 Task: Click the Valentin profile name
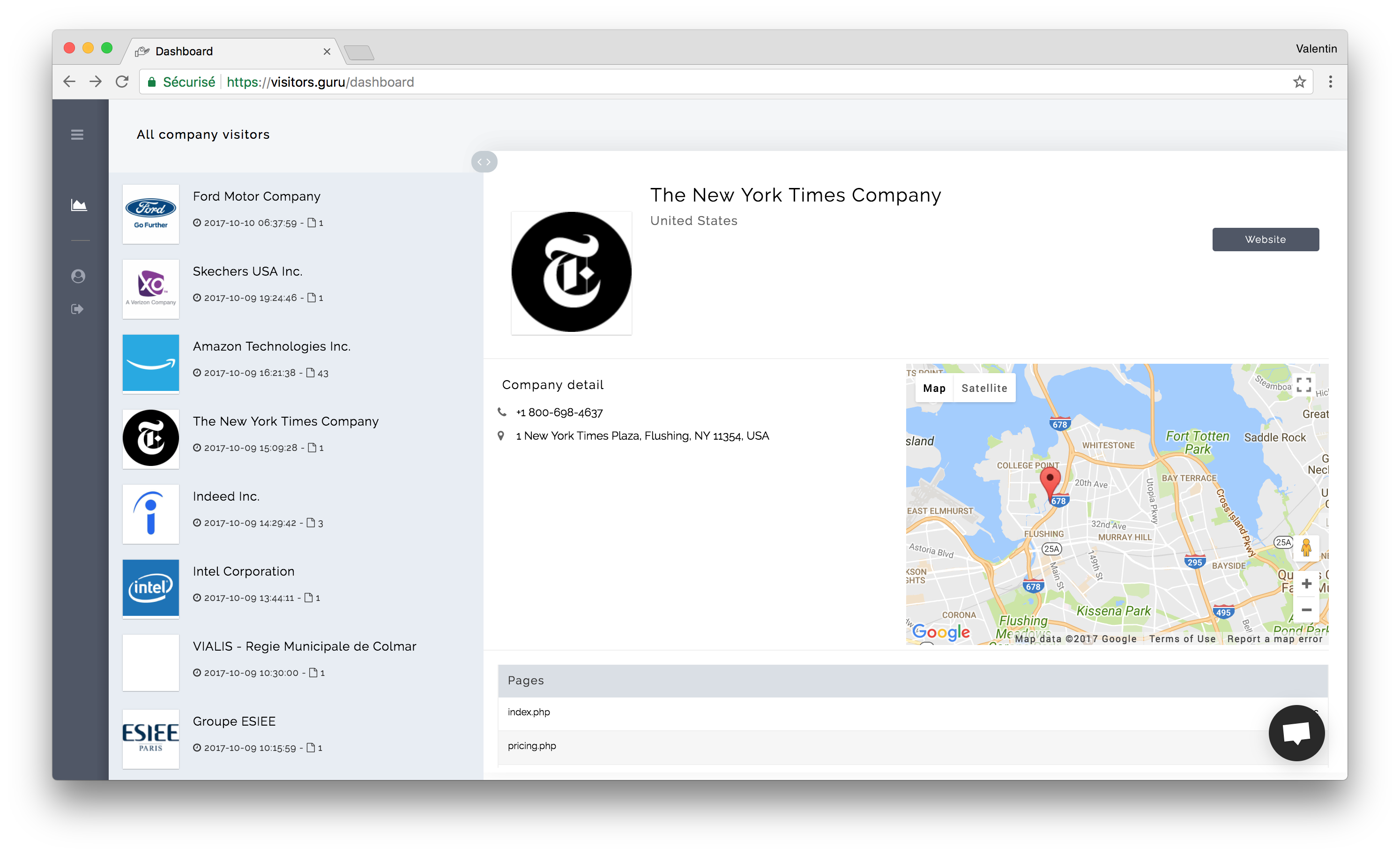(1316, 49)
